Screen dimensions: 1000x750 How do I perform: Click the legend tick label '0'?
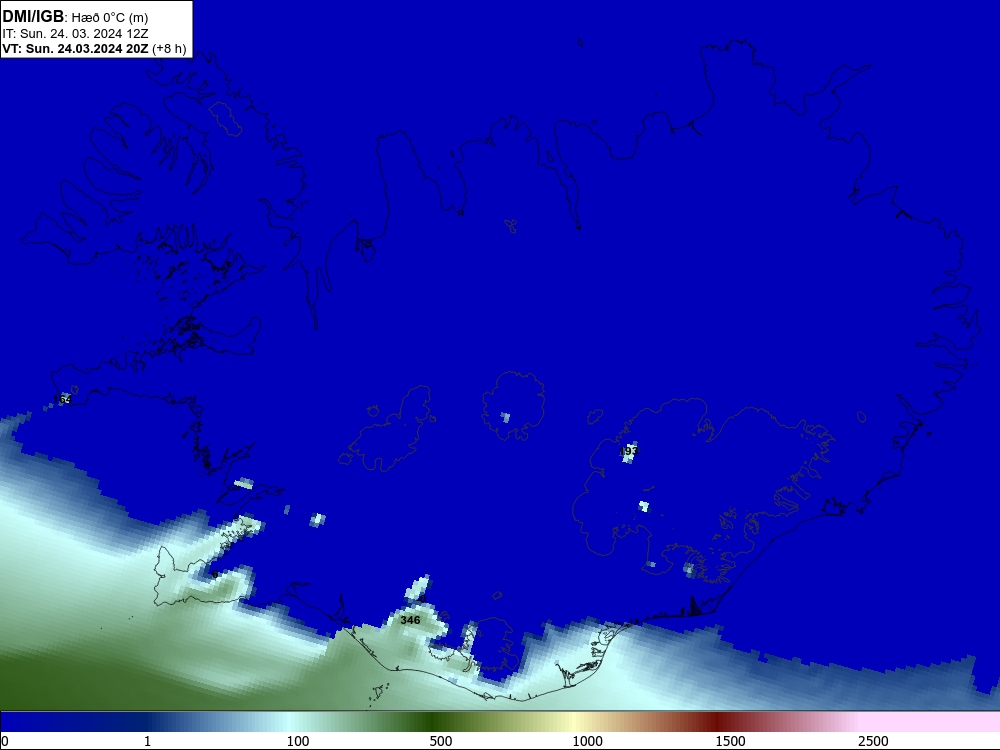(6, 740)
